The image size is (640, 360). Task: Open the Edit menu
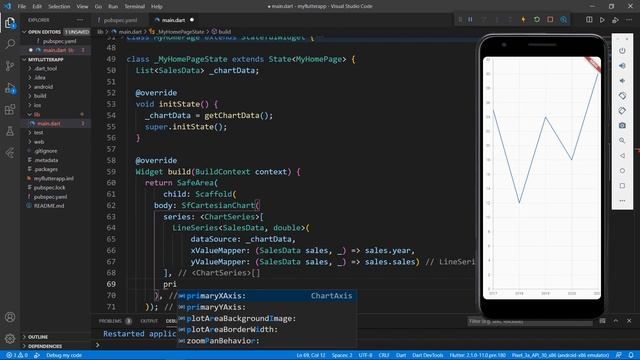pyautogui.click(x=37, y=6)
